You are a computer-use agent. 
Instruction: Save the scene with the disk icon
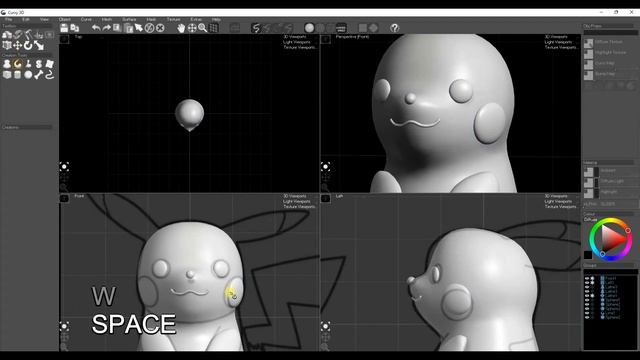point(64,28)
